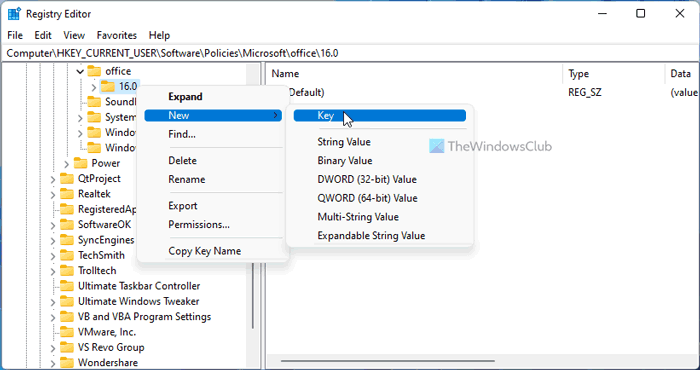Expand the Wondershare key
The image size is (700, 370).
(x=53, y=363)
